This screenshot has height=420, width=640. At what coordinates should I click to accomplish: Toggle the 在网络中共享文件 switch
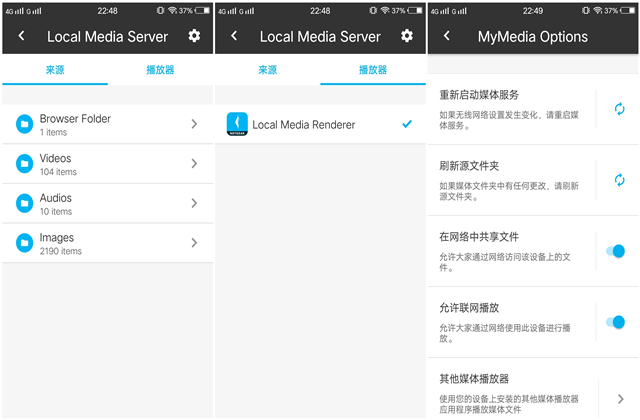click(x=616, y=251)
